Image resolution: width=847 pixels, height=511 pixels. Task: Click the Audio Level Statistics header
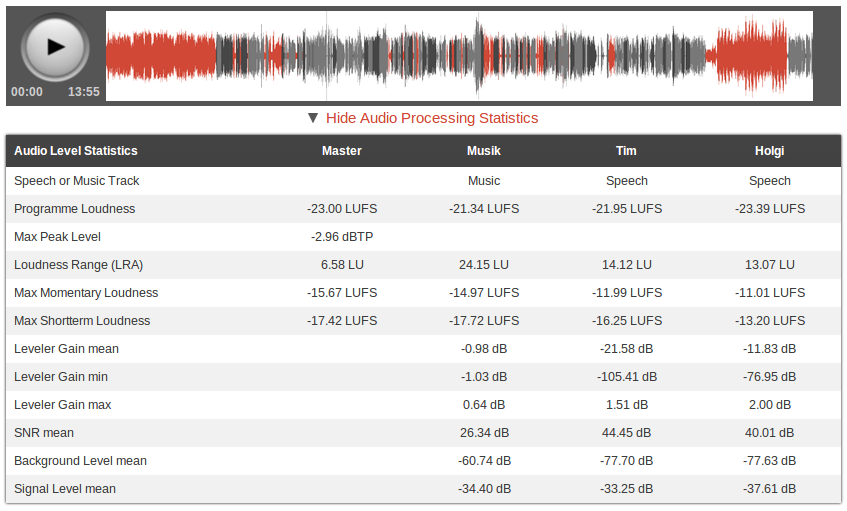click(x=76, y=151)
